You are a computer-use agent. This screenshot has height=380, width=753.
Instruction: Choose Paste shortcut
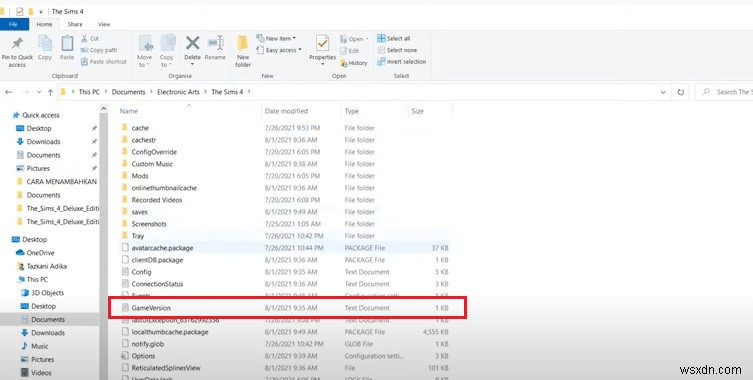click(104, 61)
